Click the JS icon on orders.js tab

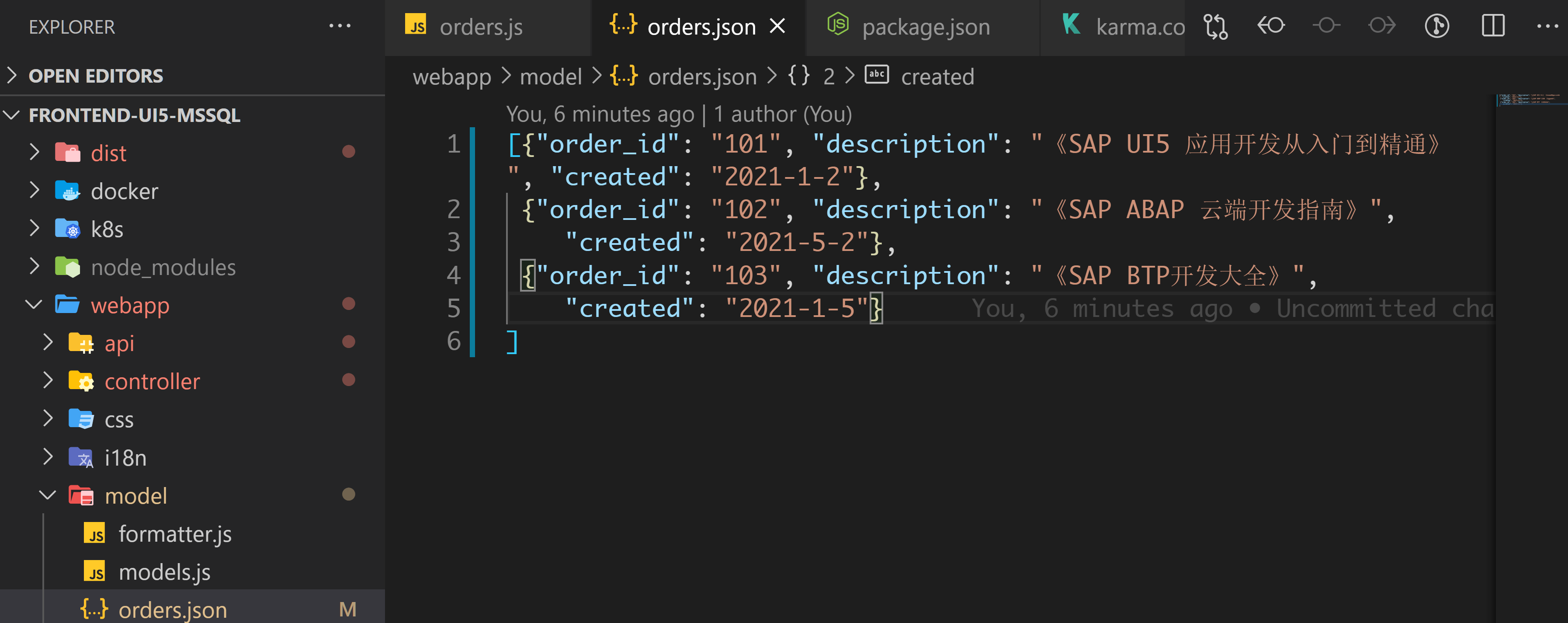[x=416, y=24]
